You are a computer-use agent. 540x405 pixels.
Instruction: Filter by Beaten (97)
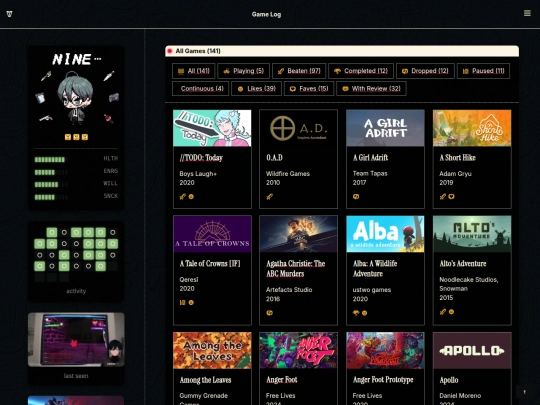click(x=299, y=71)
